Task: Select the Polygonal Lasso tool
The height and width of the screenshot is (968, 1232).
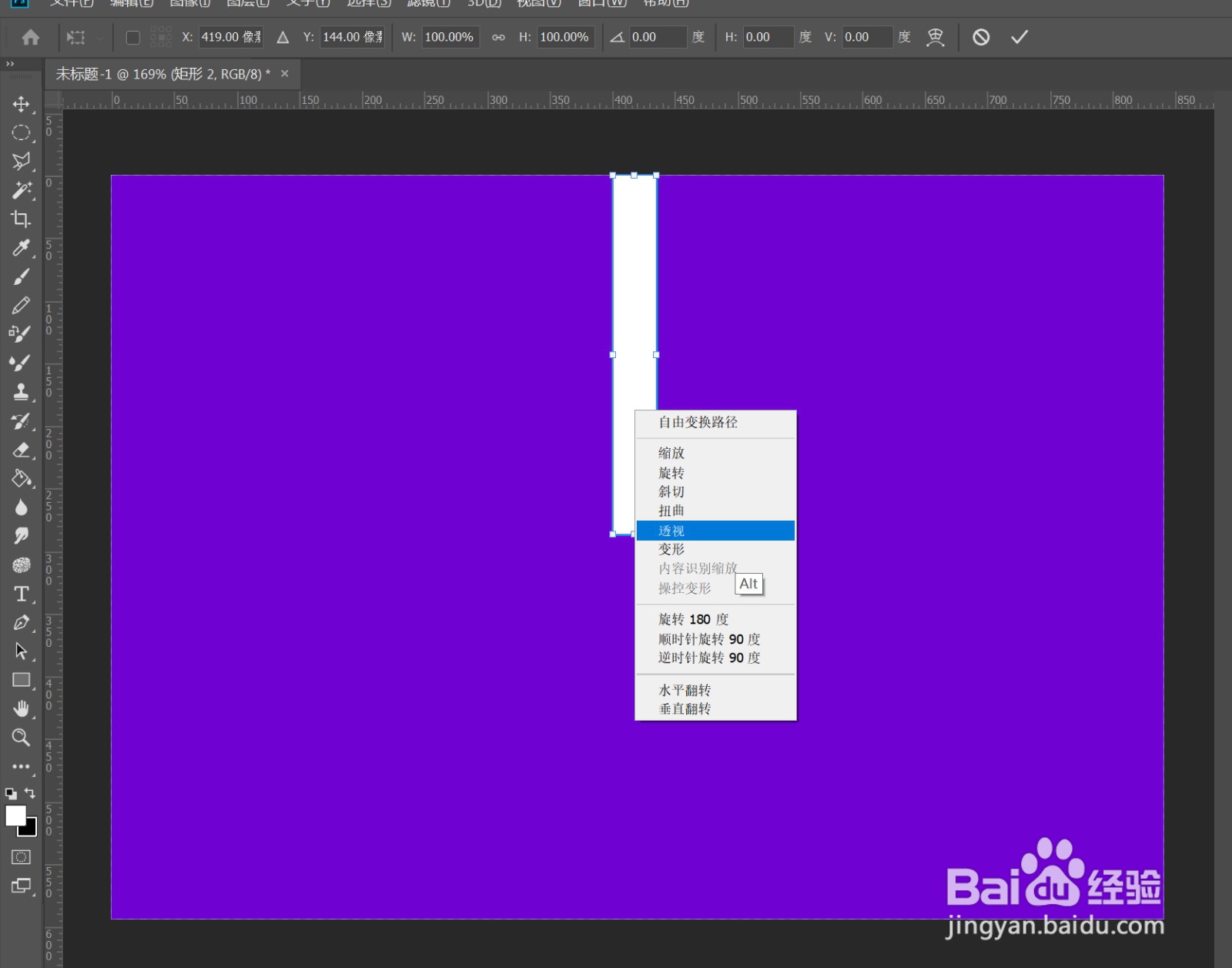Action: pyautogui.click(x=21, y=161)
